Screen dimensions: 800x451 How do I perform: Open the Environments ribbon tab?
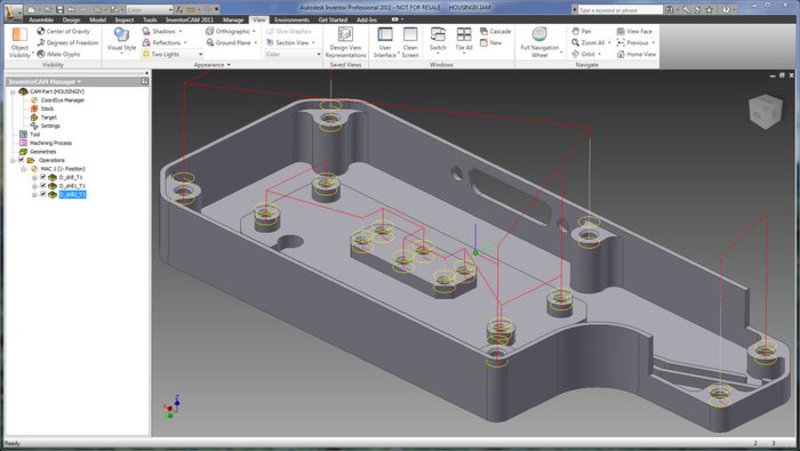(292, 19)
